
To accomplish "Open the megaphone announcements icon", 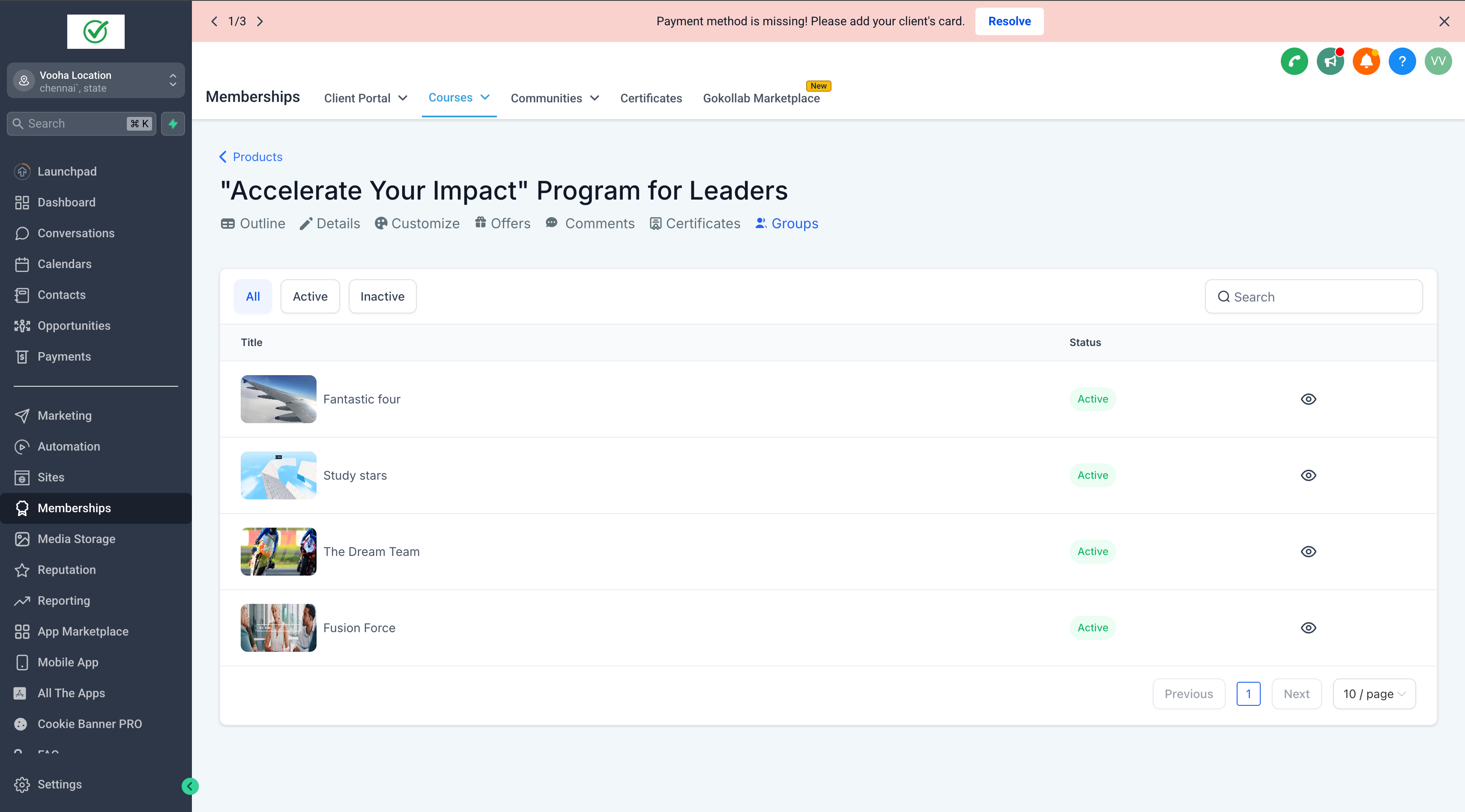I will coord(1330,61).
